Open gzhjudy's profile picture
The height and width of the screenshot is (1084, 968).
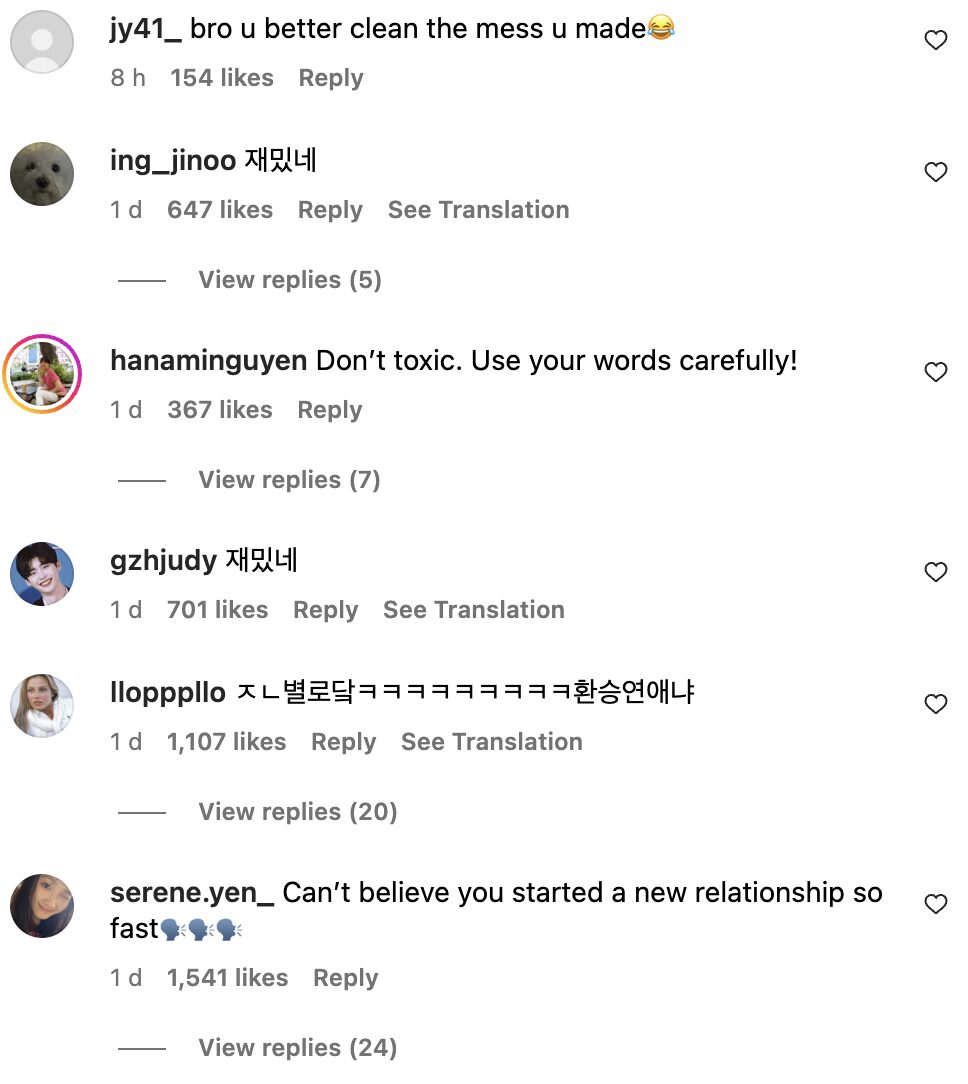click(x=42, y=574)
